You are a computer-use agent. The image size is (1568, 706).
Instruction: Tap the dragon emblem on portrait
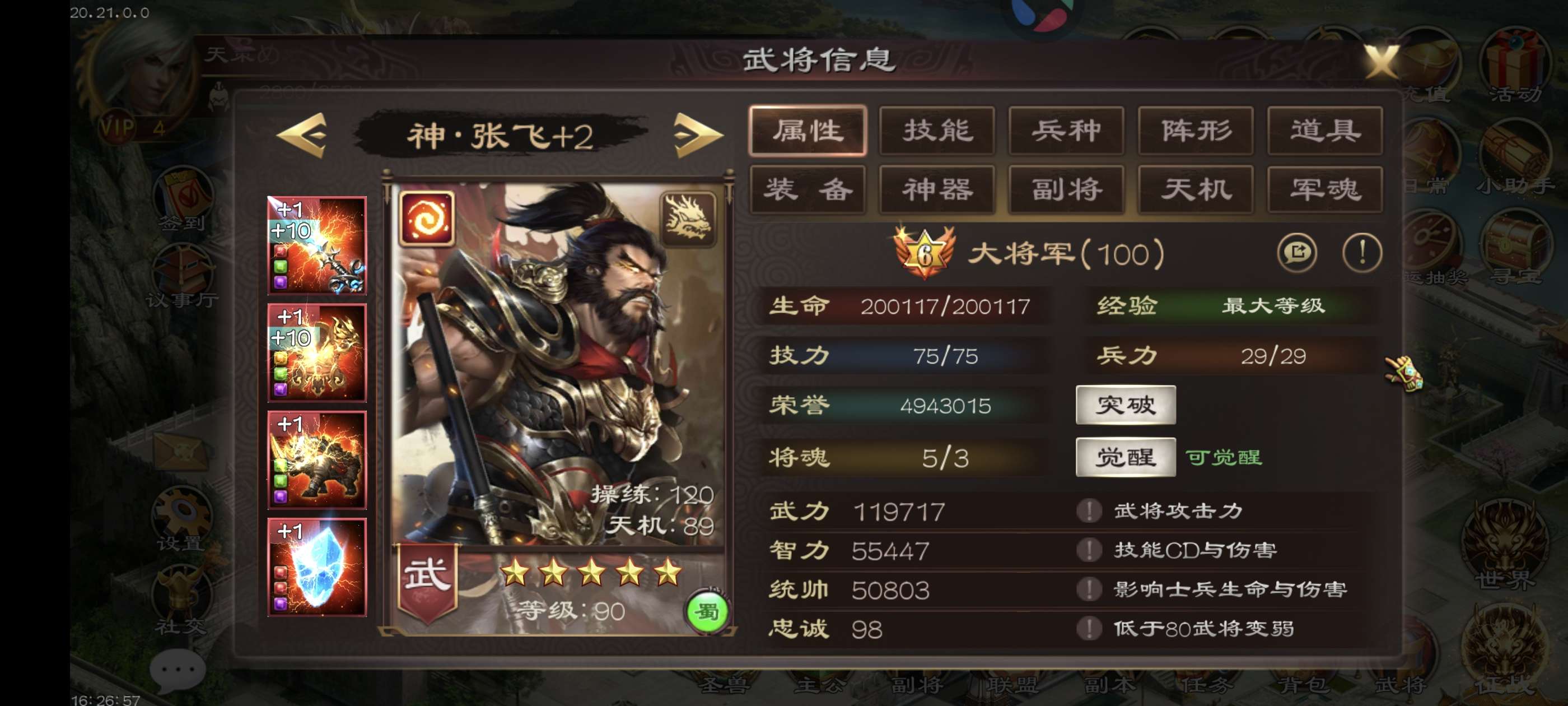pos(688,218)
